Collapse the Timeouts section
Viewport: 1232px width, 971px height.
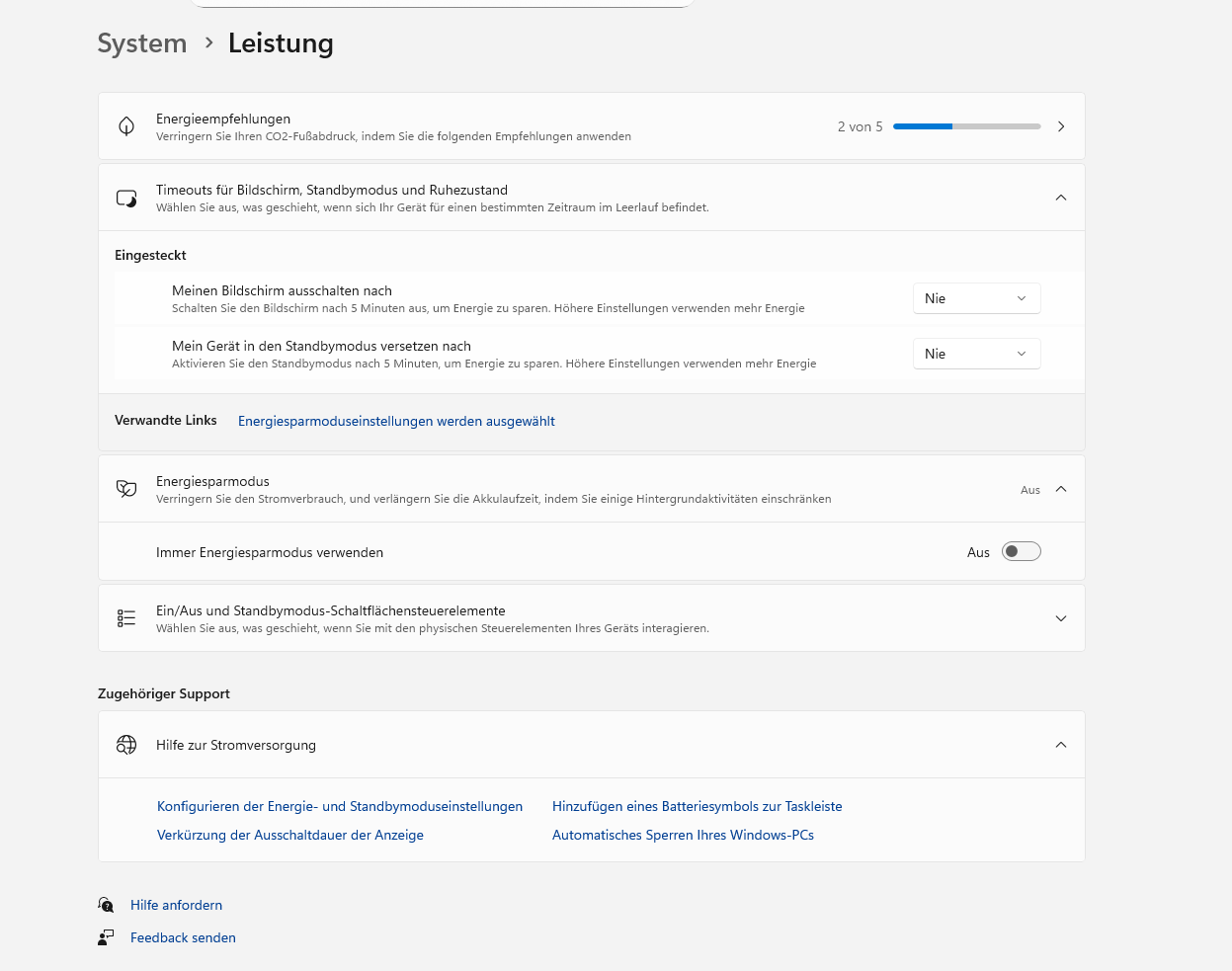point(1060,197)
